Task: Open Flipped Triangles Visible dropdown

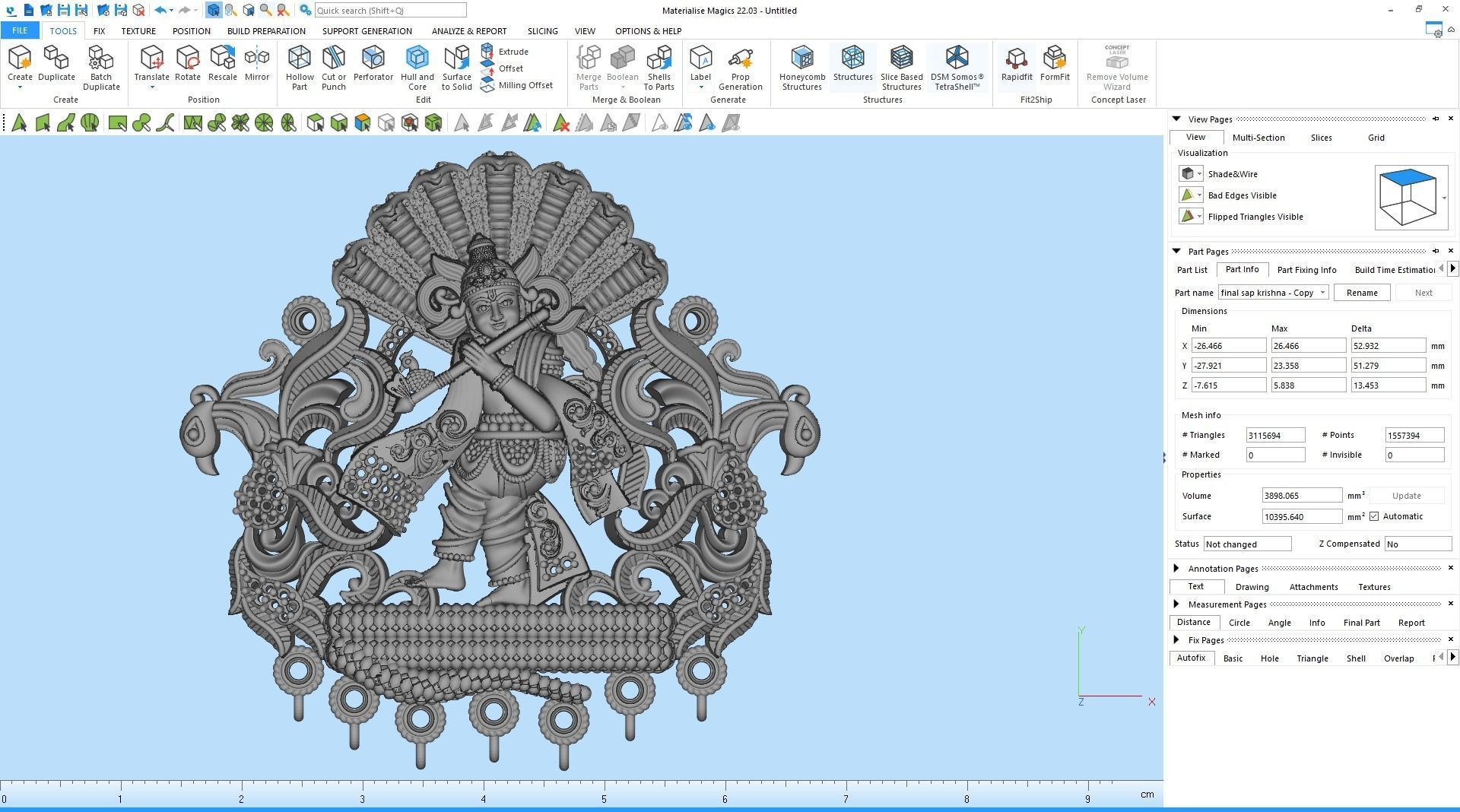Action: click(1199, 217)
